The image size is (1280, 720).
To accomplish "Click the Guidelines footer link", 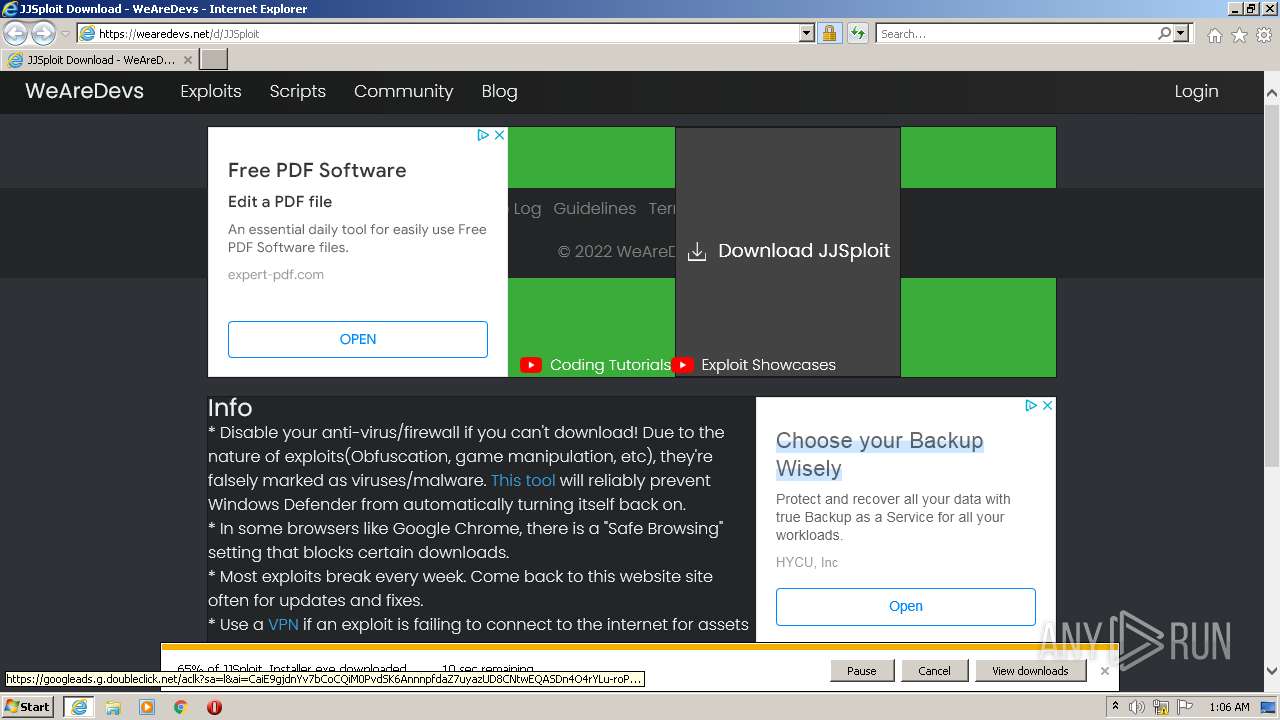I will click(595, 208).
